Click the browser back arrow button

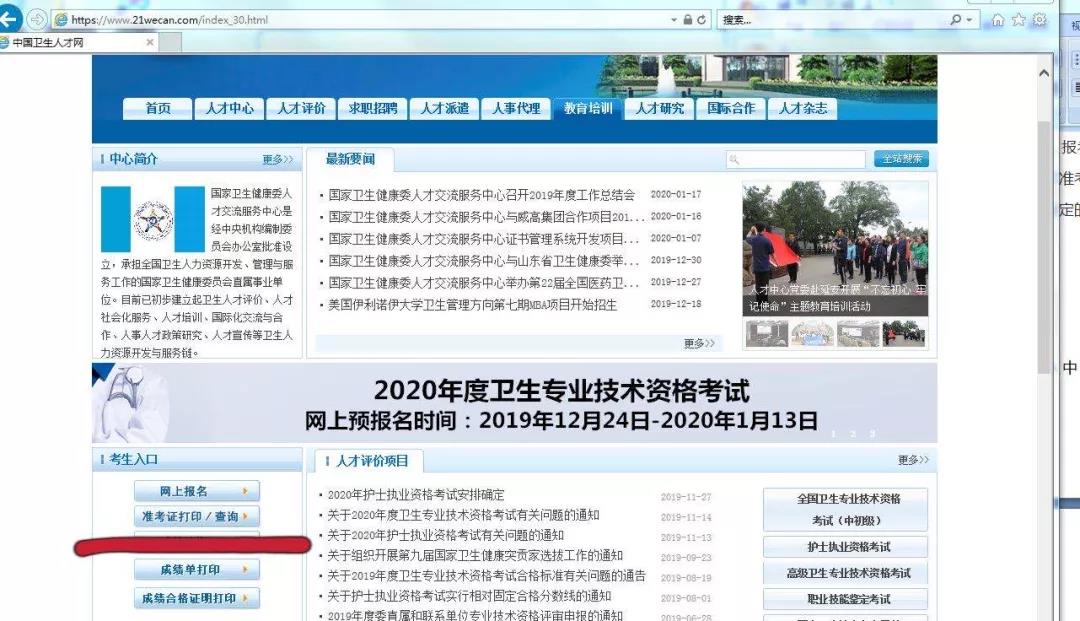10,19
